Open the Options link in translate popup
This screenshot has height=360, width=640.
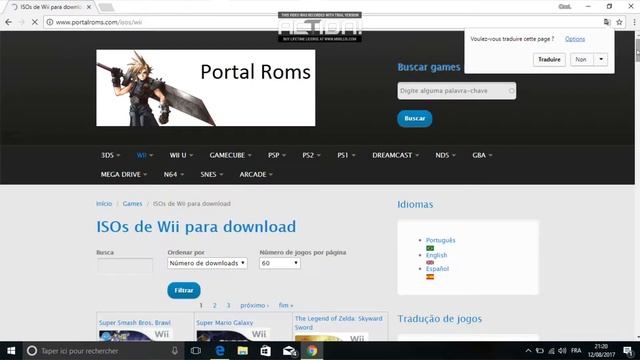[575, 39]
